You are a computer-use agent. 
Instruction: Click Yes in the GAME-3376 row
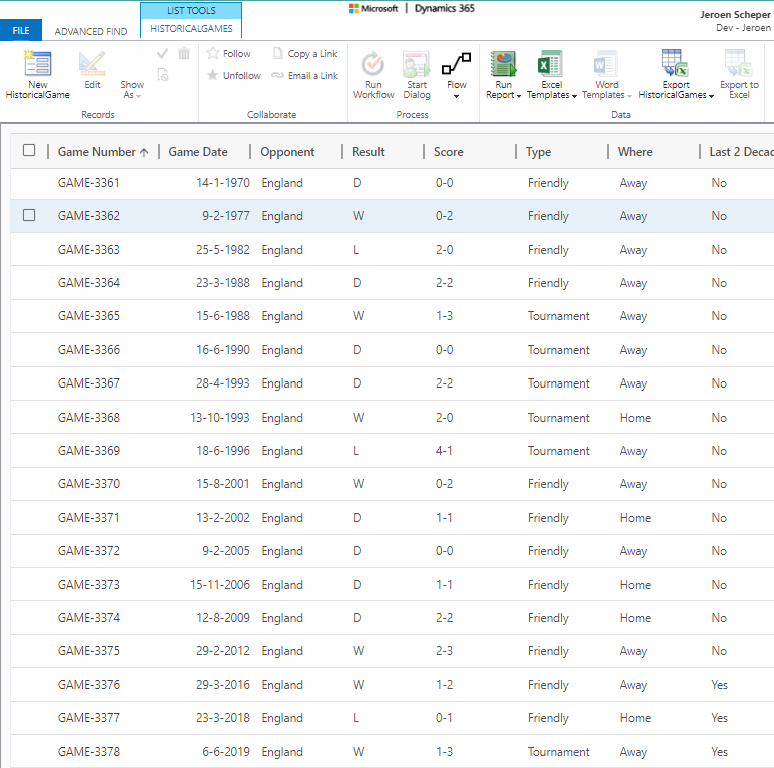coord(719,685)
